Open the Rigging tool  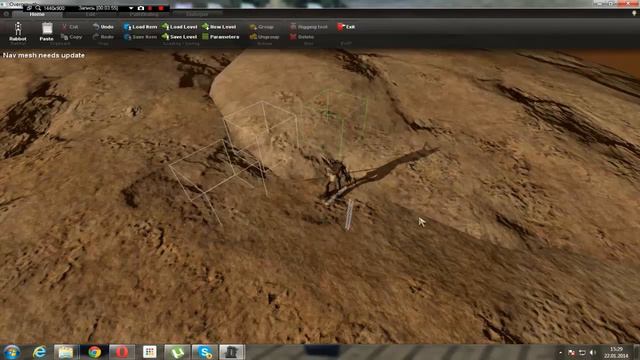309,27
